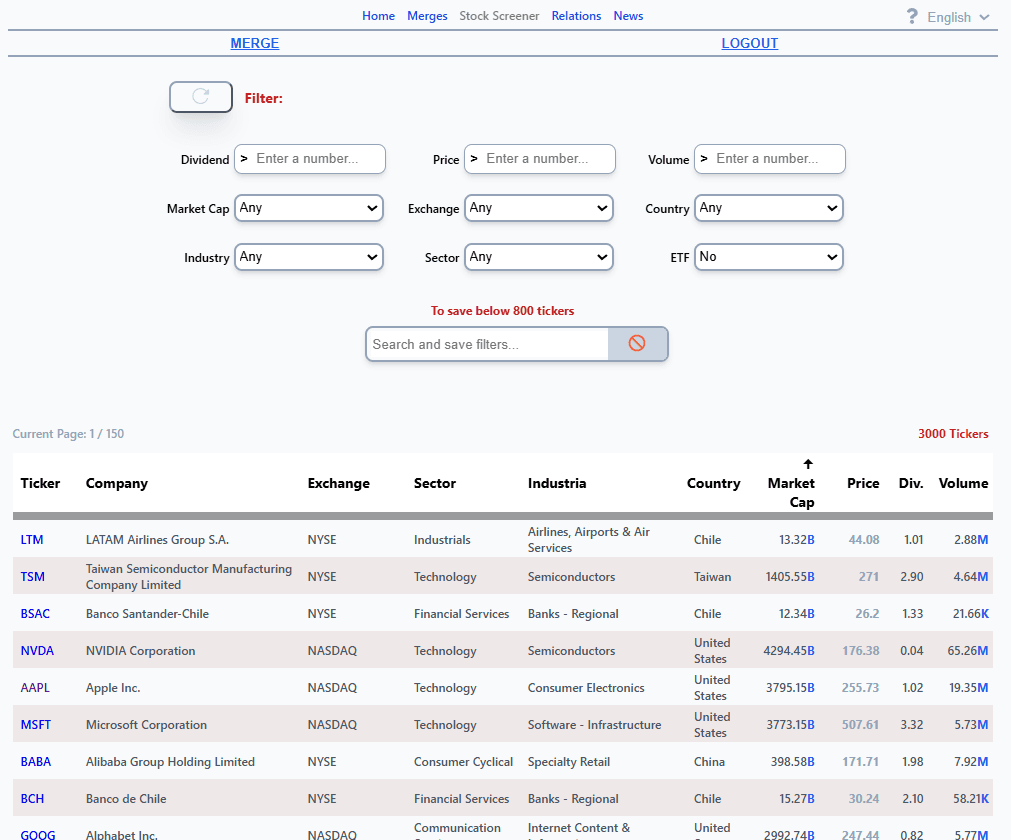Open the Exchange filter dropdown
Viewport: 1011px width, 840px height.
(x=539, y=208)
